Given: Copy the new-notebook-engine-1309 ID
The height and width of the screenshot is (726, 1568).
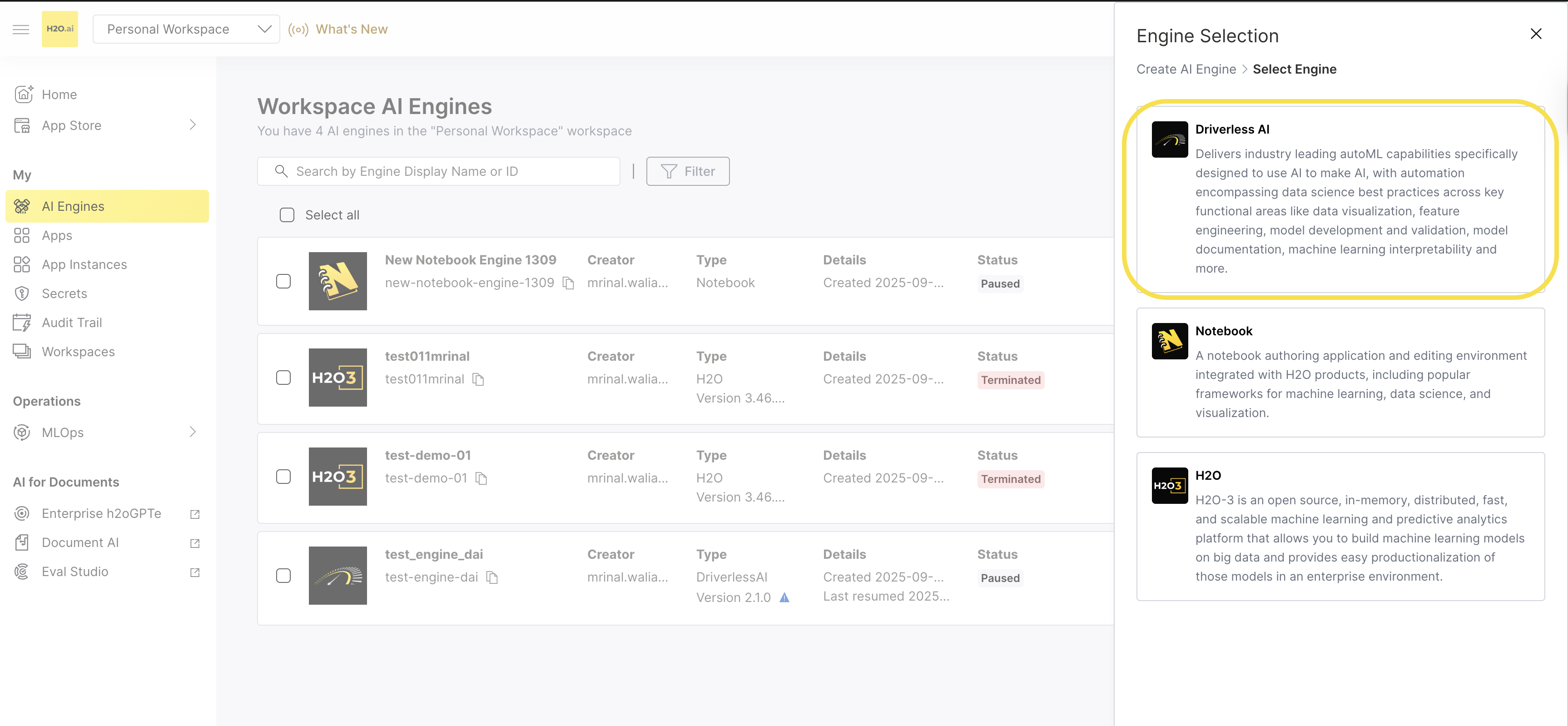Looking at the screenshot, I should click(568, 283).
